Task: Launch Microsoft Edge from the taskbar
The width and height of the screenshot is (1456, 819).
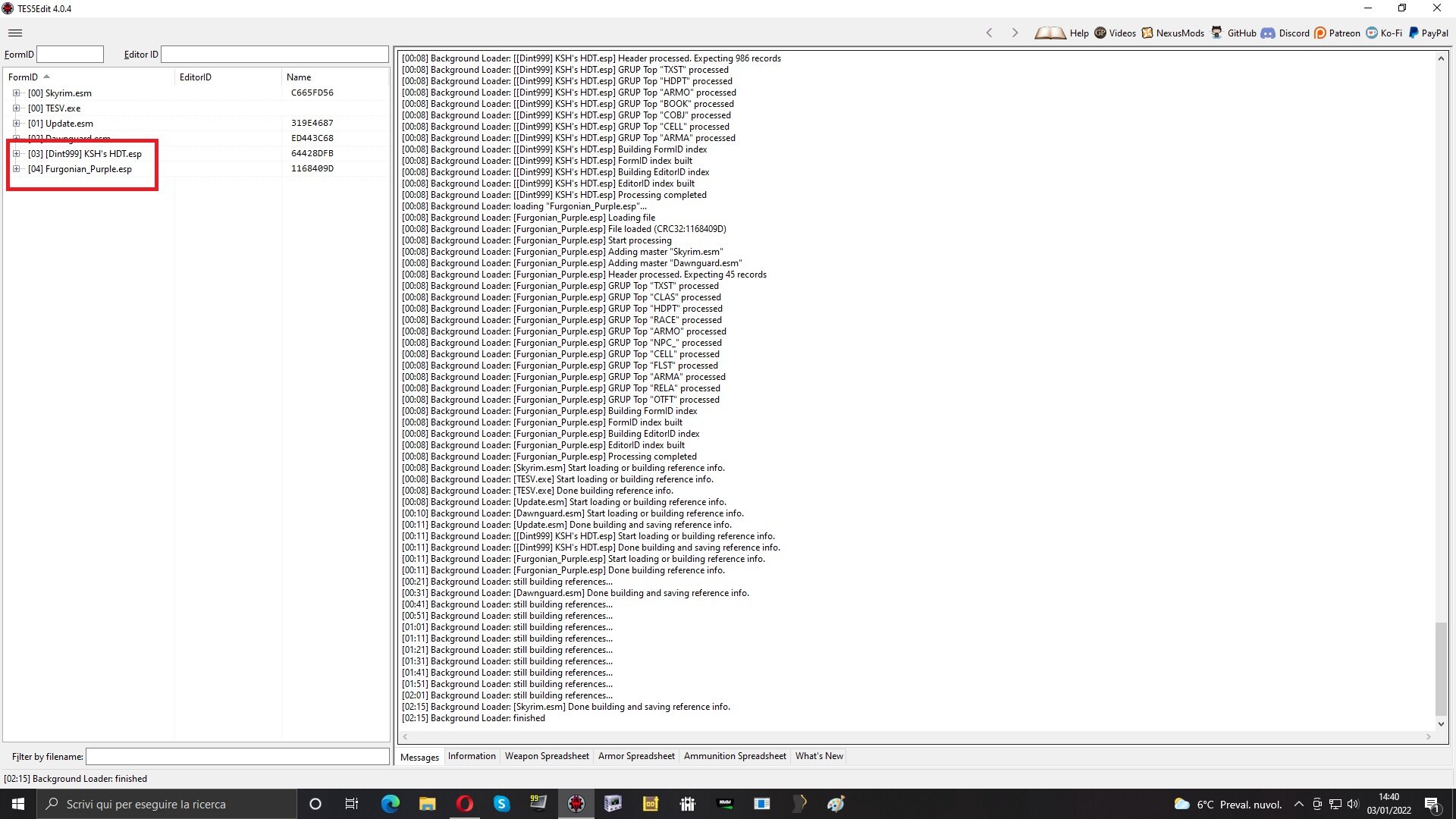Action: 390,804
